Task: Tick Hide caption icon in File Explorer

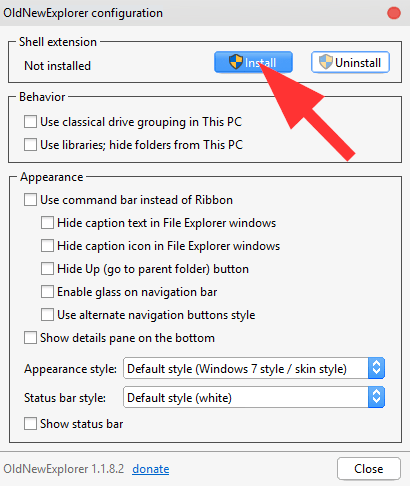Action: pos(47,246)
